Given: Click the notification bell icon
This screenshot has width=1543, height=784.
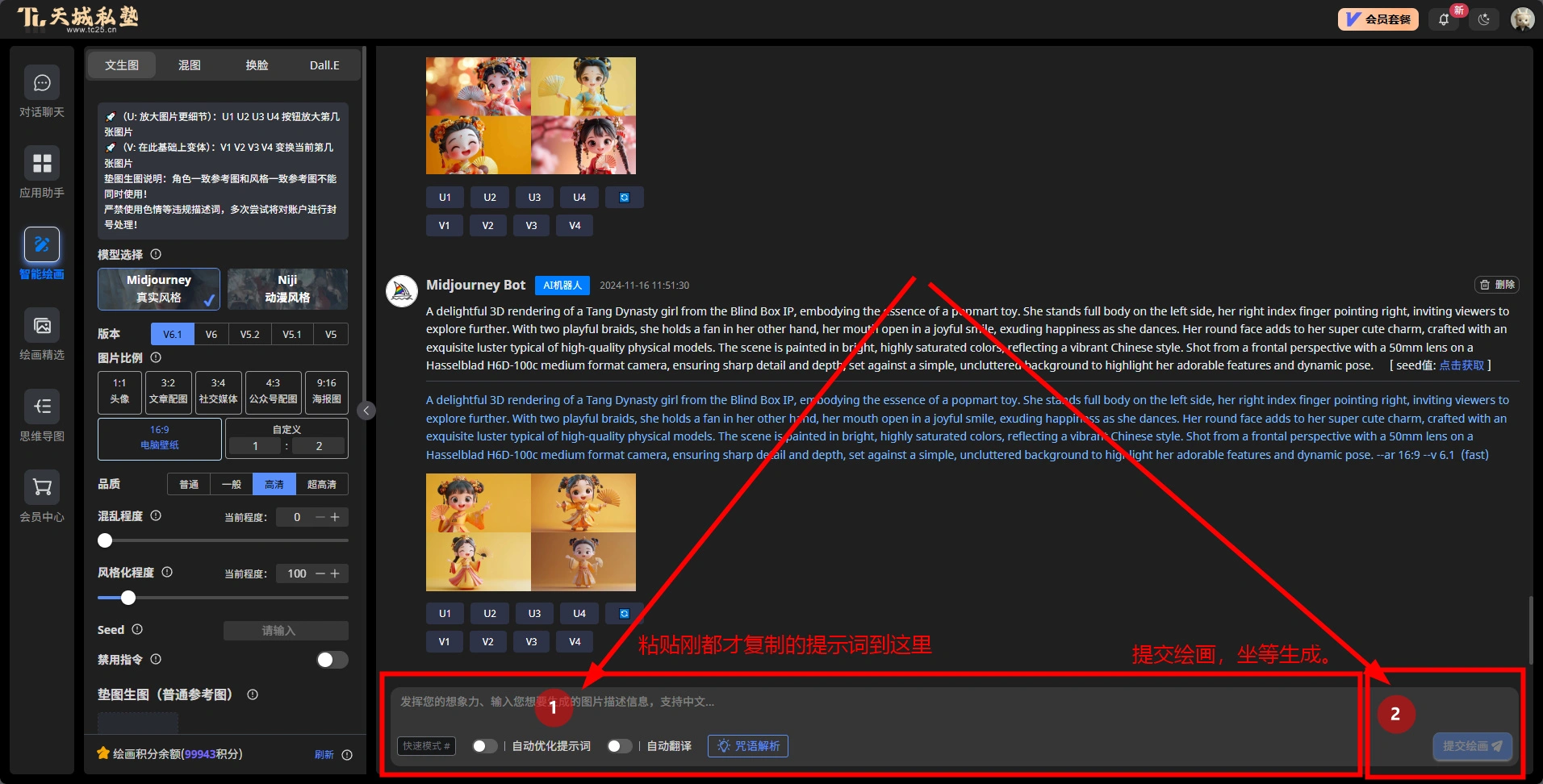Looking at the screenshot, I should [x=1444, y=19].
